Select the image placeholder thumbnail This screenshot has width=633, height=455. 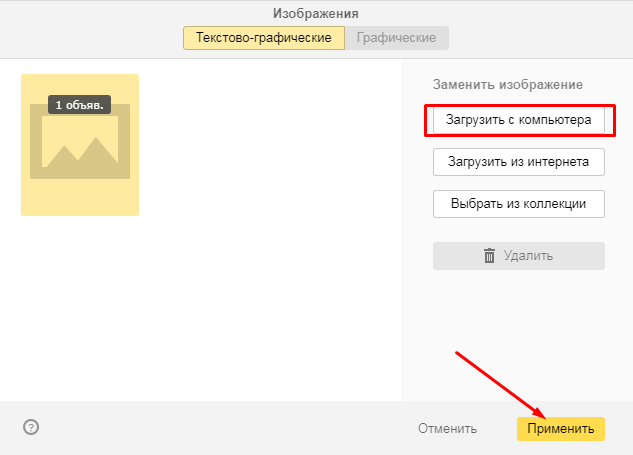click(x=80, y=145)
